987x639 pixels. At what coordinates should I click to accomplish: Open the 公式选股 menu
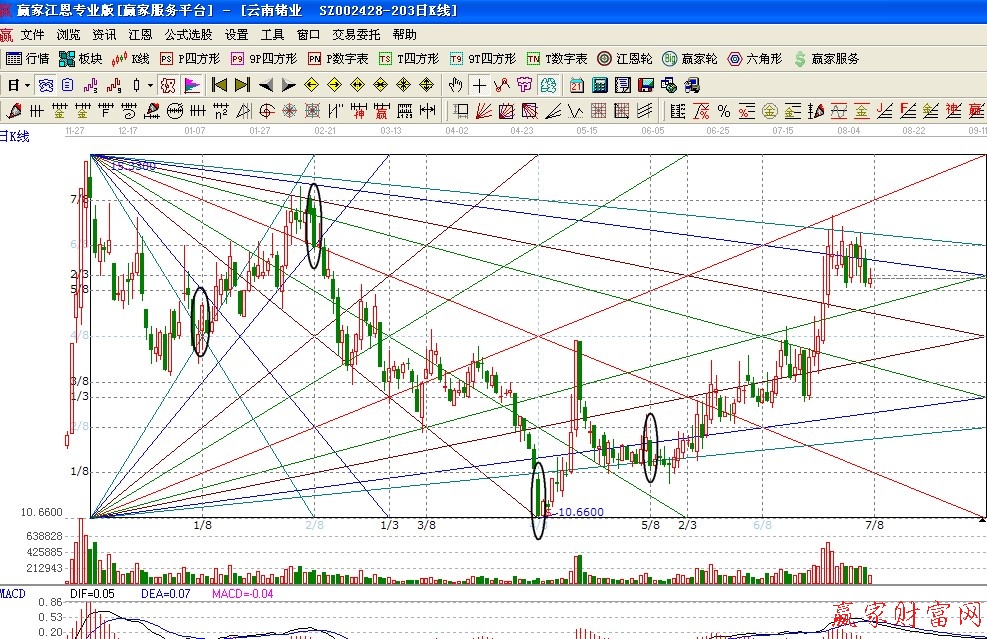point(189,34)
